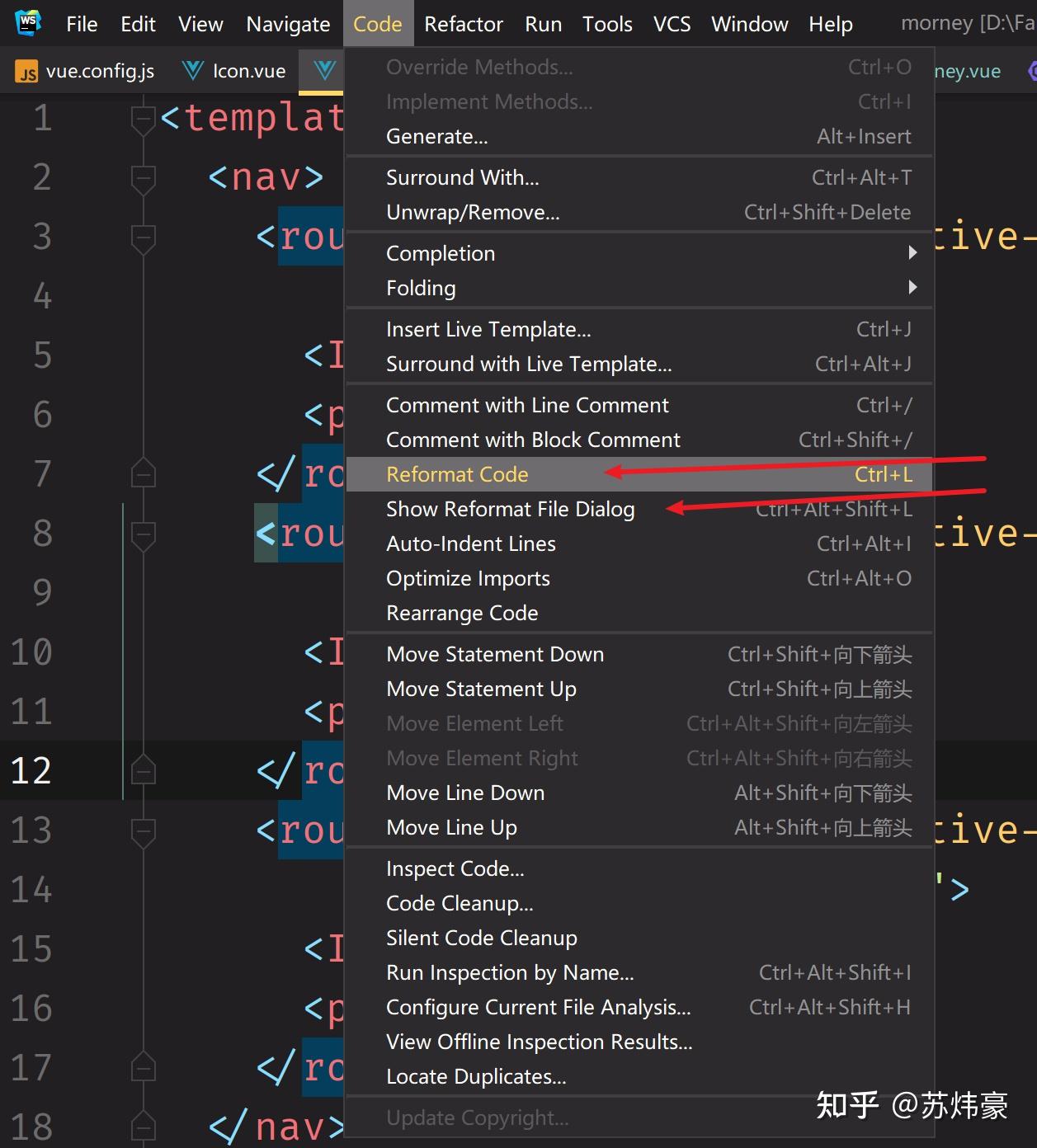Toggle fold end marker on line 17
Image resolution: width=1037 pixels, height=1148 pixels.
(x=144, y=1068)
